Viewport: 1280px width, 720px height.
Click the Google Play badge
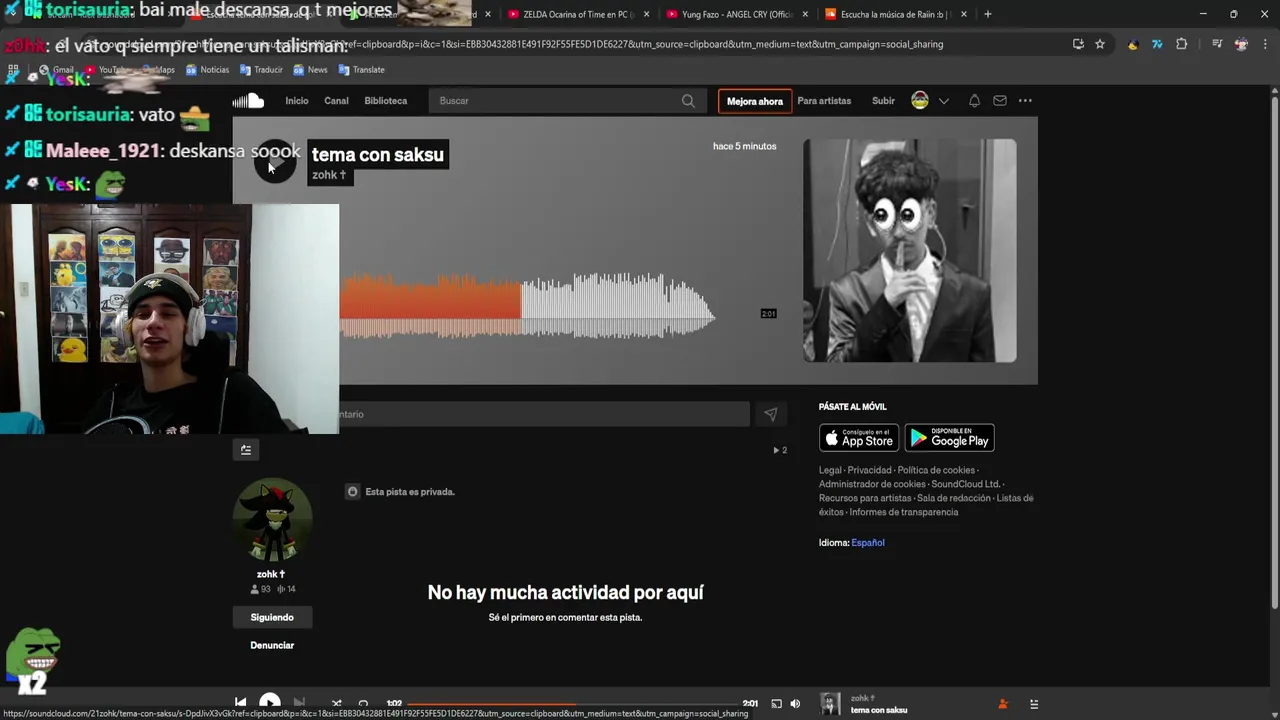pos(949,438)
